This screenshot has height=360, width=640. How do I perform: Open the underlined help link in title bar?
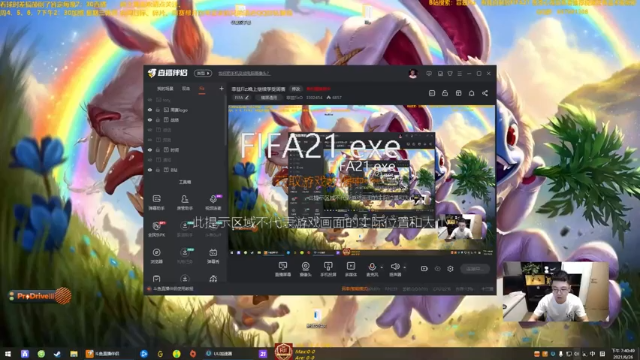point(244,73)
